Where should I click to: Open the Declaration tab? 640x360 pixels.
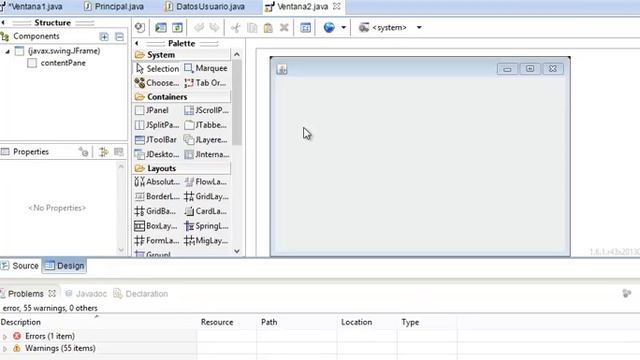(141, 293)
